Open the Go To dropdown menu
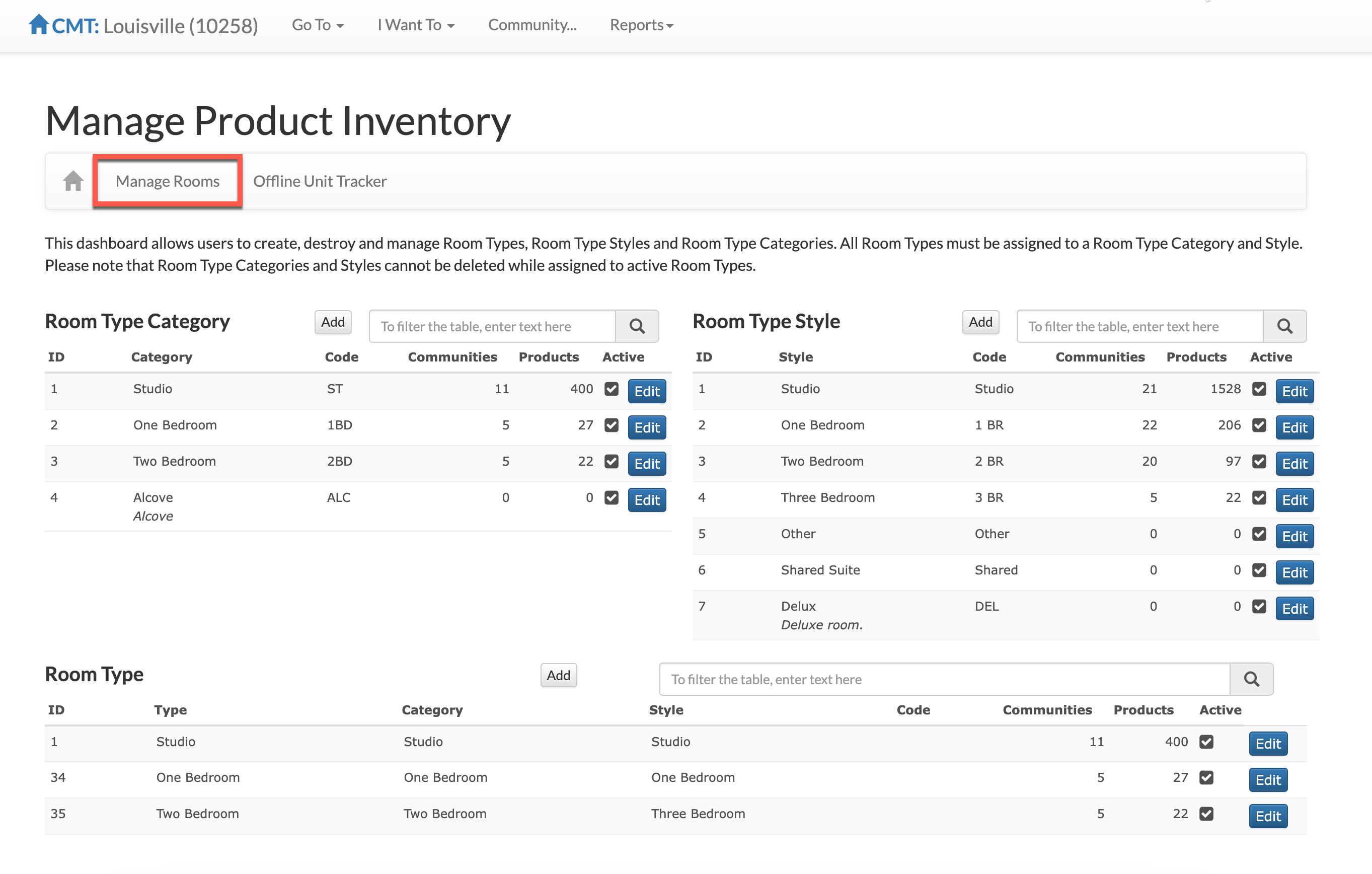1372x874 pixels. pyautogui.click(x=318, y=25)
